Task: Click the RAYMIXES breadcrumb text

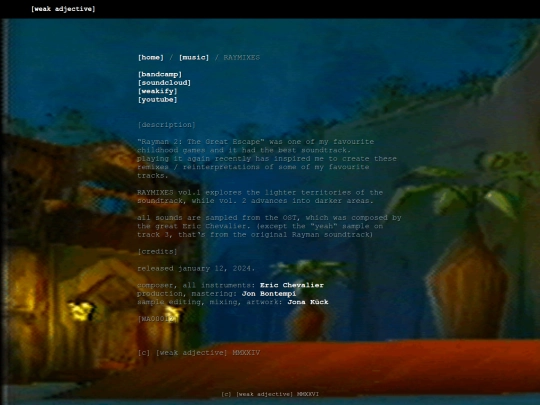Action: [242, 58]
